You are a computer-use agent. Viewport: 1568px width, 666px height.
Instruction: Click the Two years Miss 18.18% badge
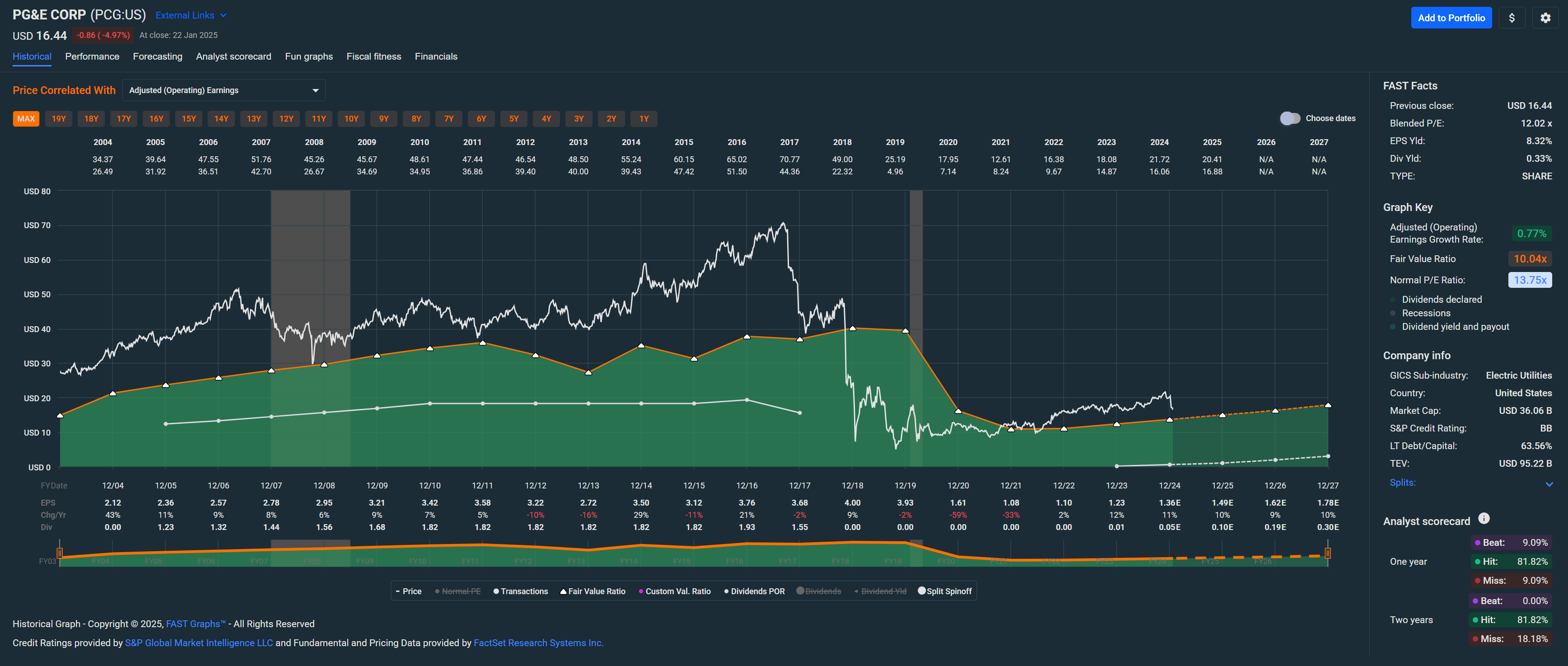pos(1510,638)
